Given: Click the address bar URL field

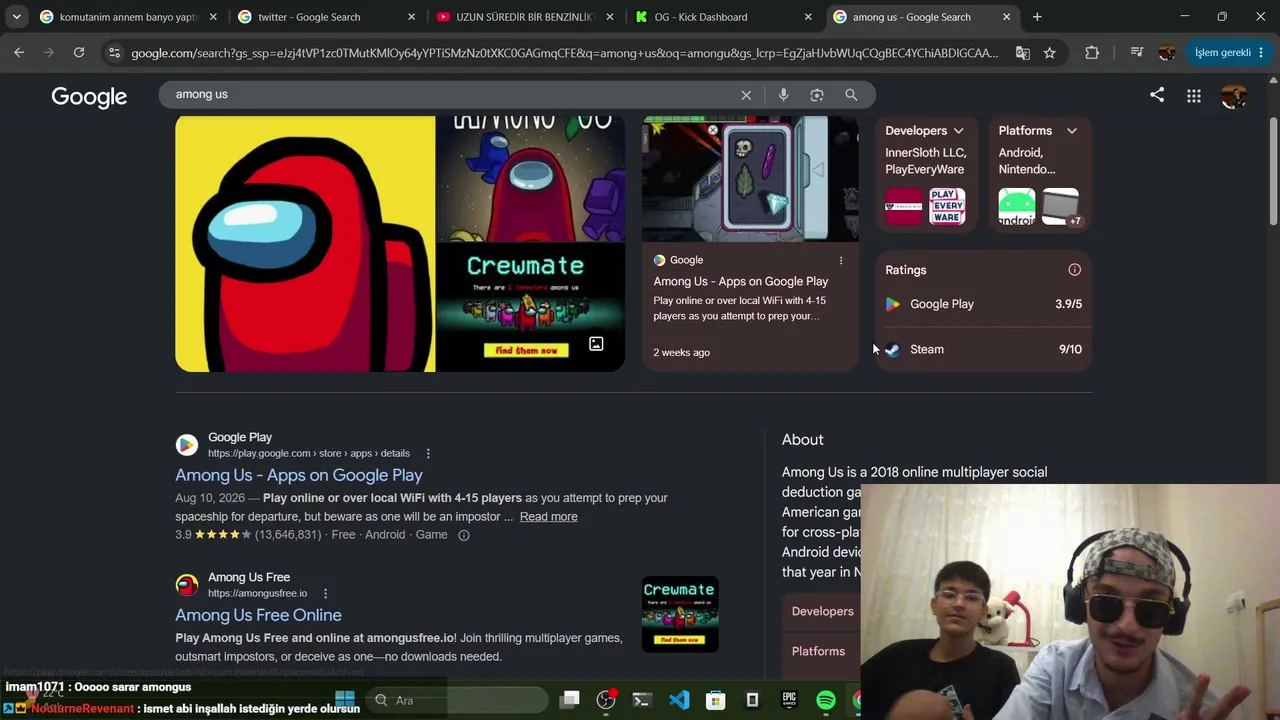Looking at the screenshot, I should 565,53.
